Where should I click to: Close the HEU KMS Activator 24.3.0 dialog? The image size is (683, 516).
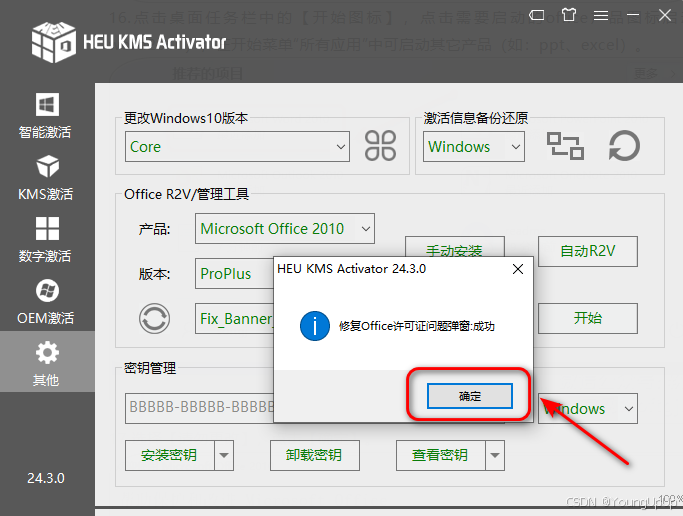point(518,269)
